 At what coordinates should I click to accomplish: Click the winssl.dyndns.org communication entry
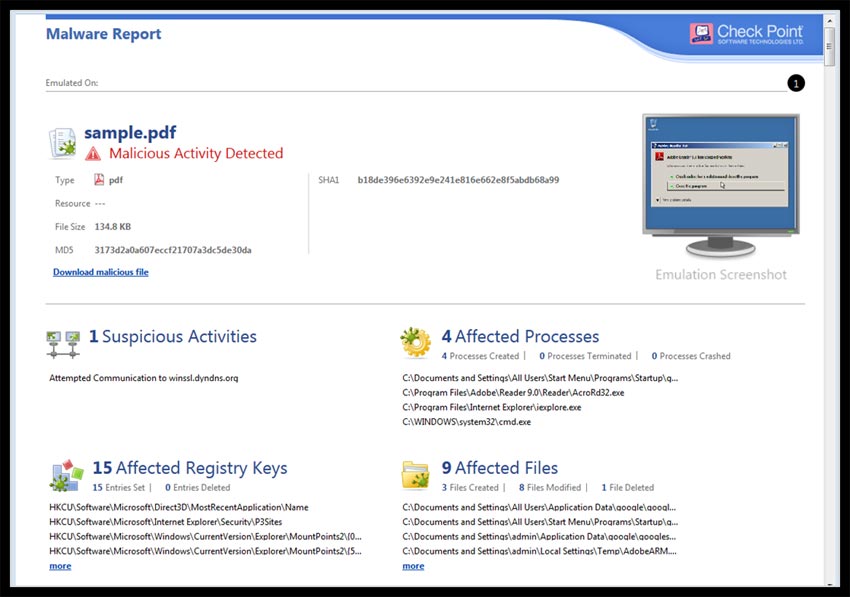pyautogui.click(x=144, y=378)
